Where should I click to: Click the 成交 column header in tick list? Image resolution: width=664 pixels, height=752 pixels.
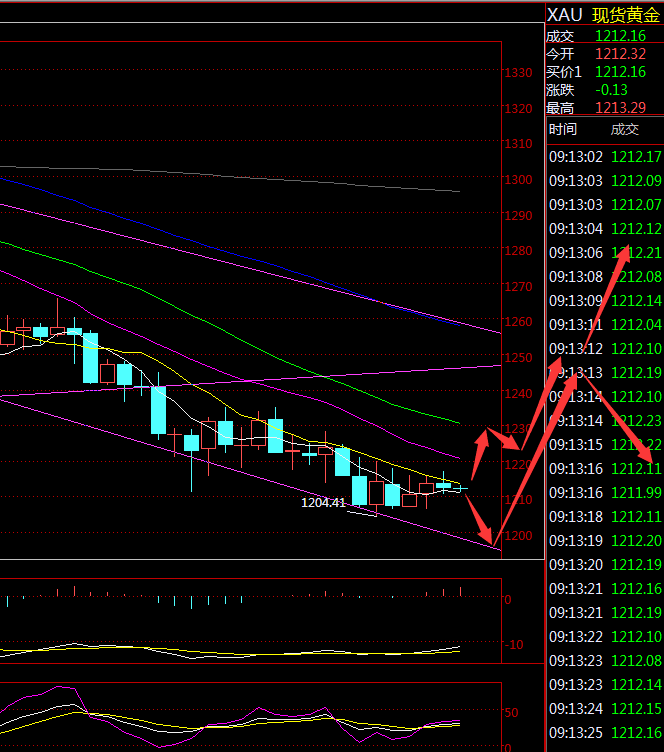click(625, 129)
